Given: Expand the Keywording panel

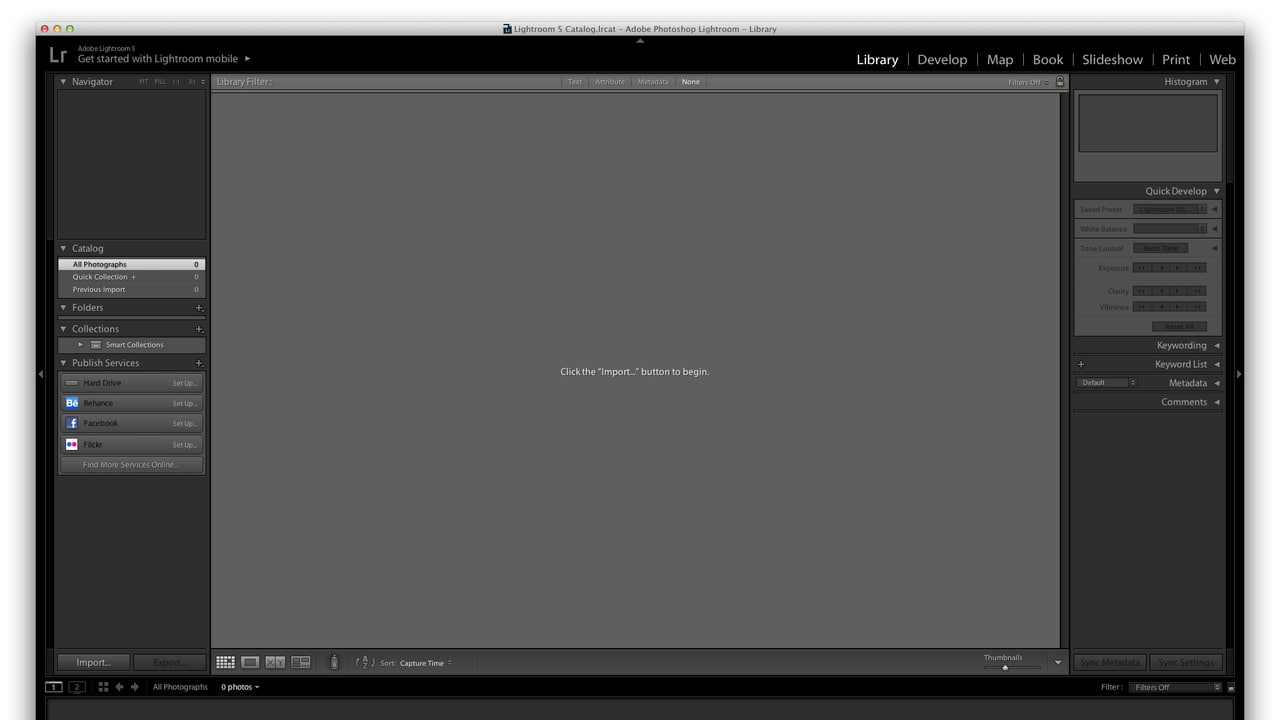Looking at the screenshot, I should [x=1217, y=345].
